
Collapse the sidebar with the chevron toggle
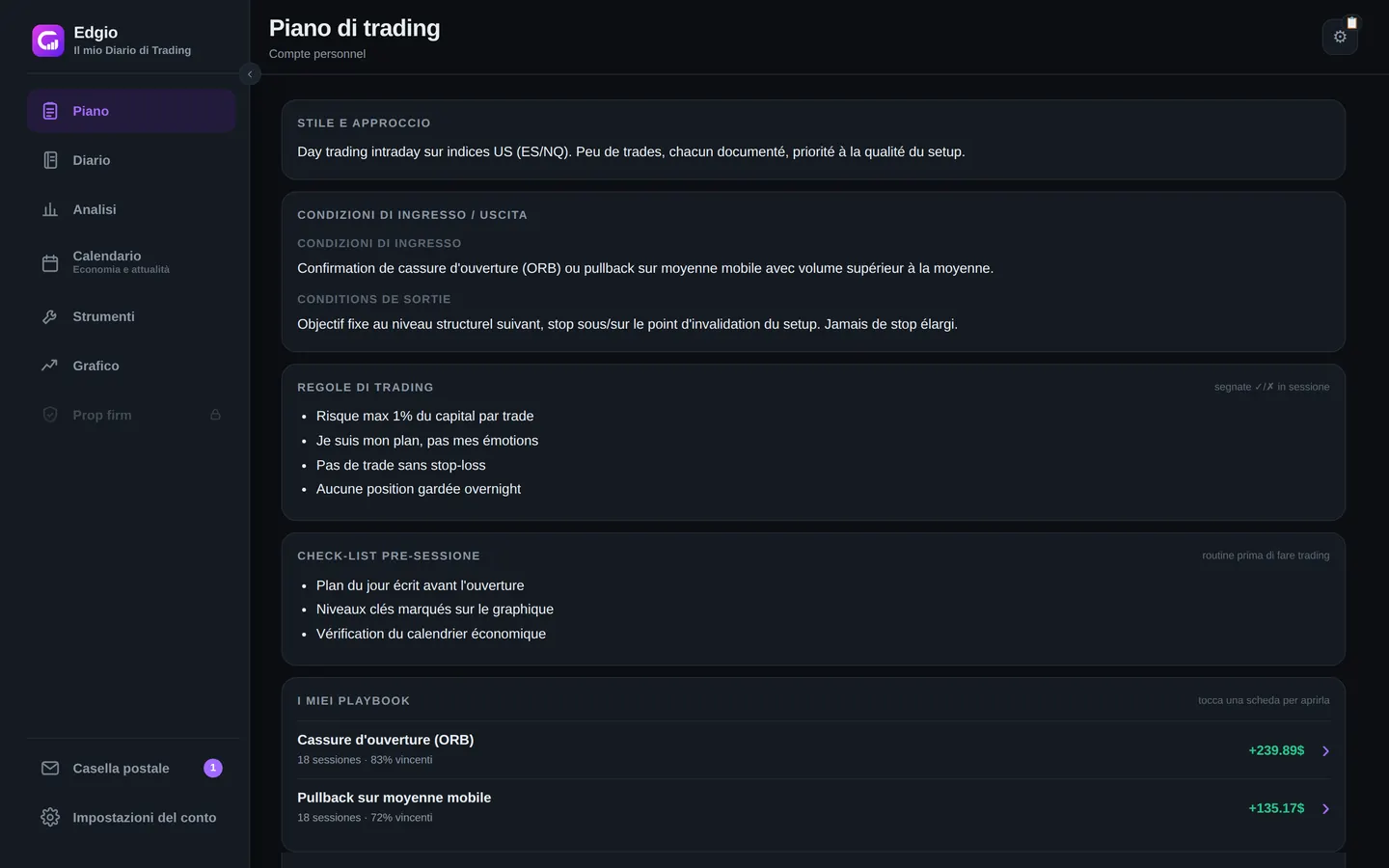coord(250,74)
